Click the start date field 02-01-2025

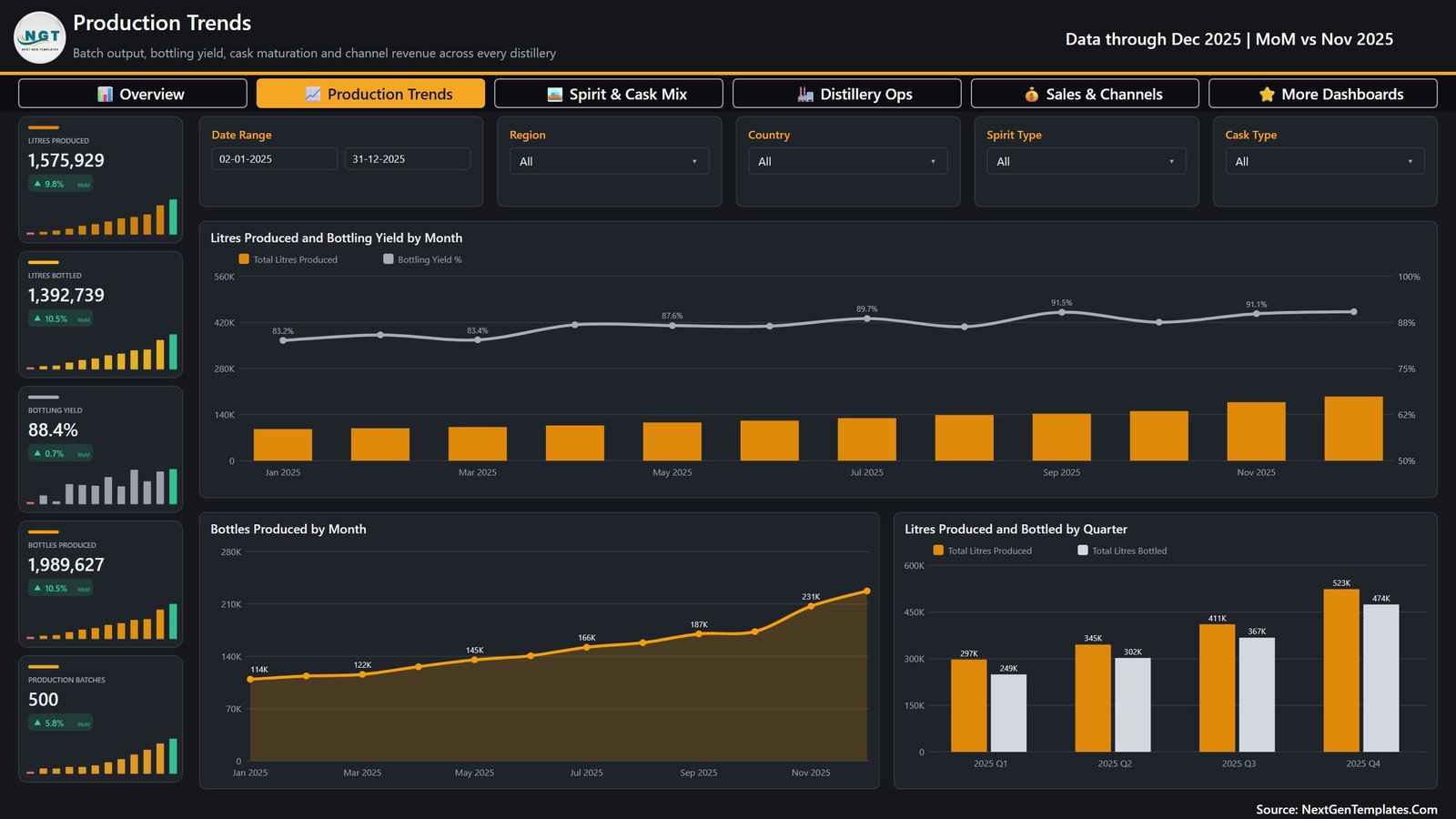[274, 158]
